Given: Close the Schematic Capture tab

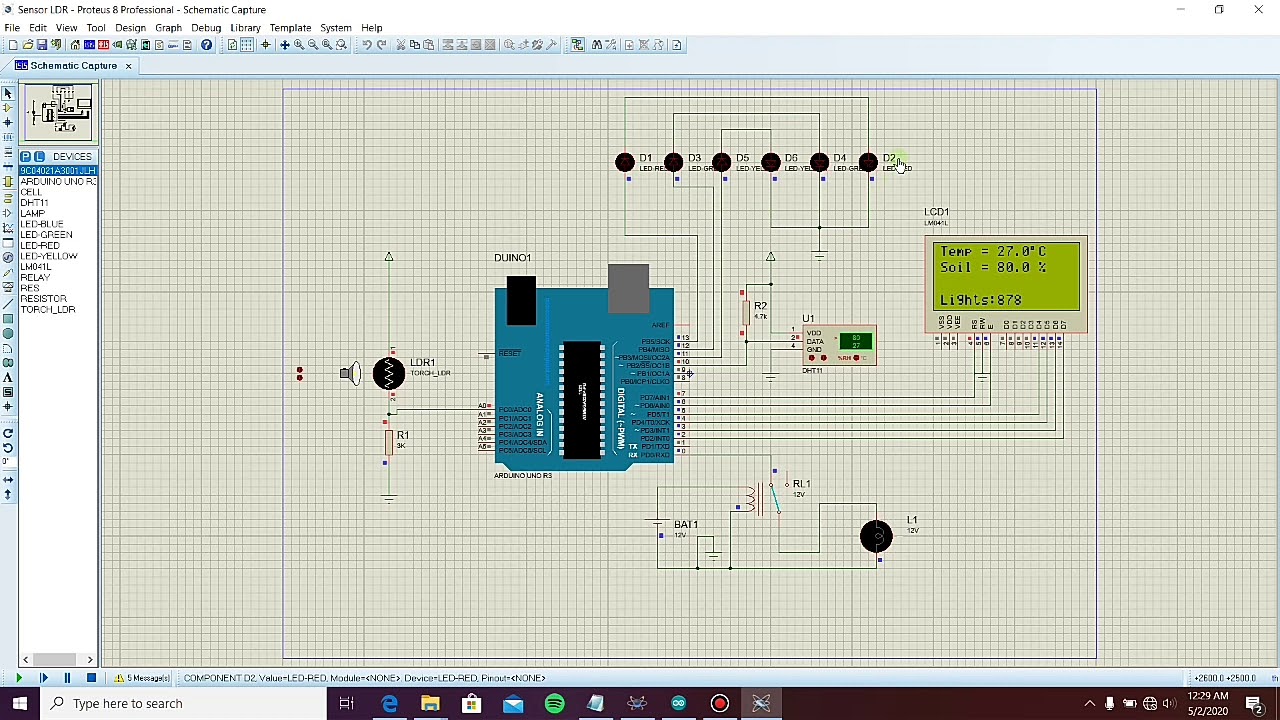Looking at the screenshot, I should click(x=128, y=66).
